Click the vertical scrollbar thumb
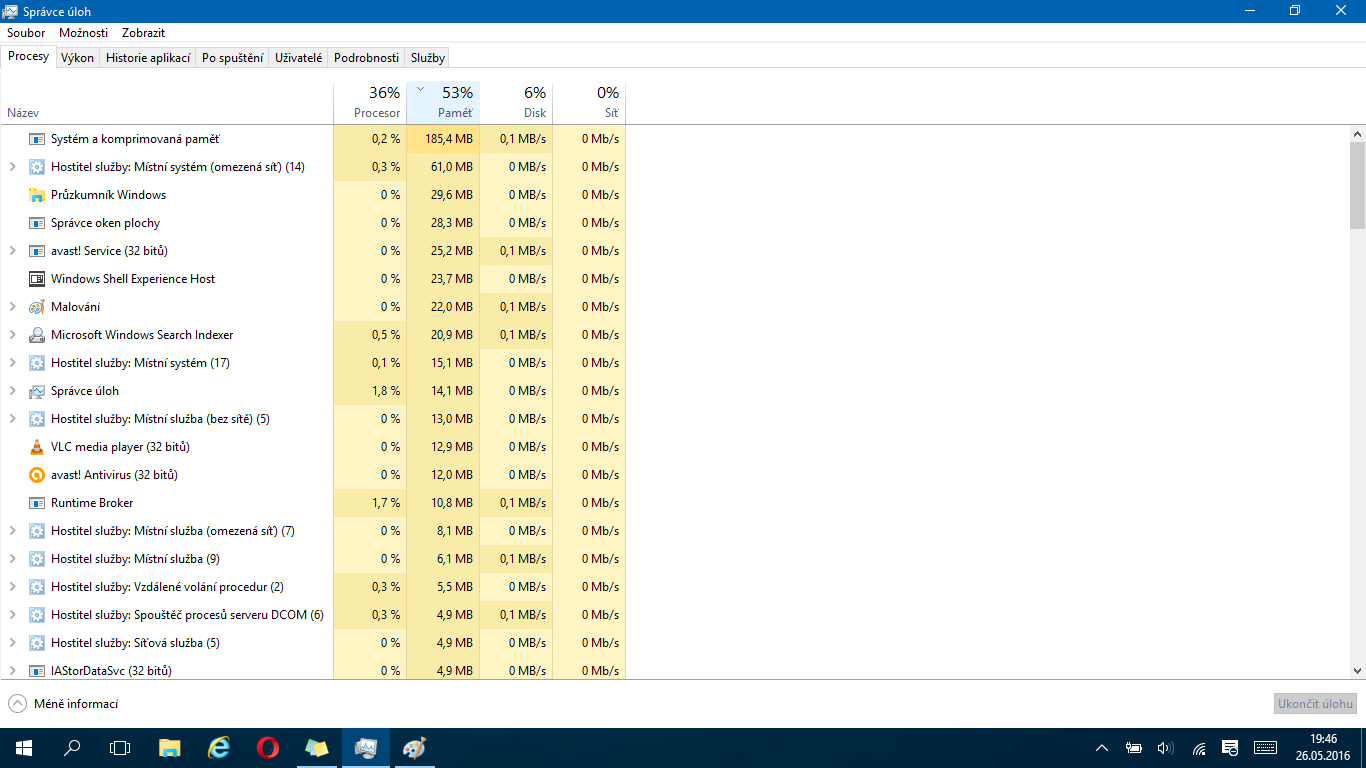The image size is (1366, 768). pos(1357,185)
